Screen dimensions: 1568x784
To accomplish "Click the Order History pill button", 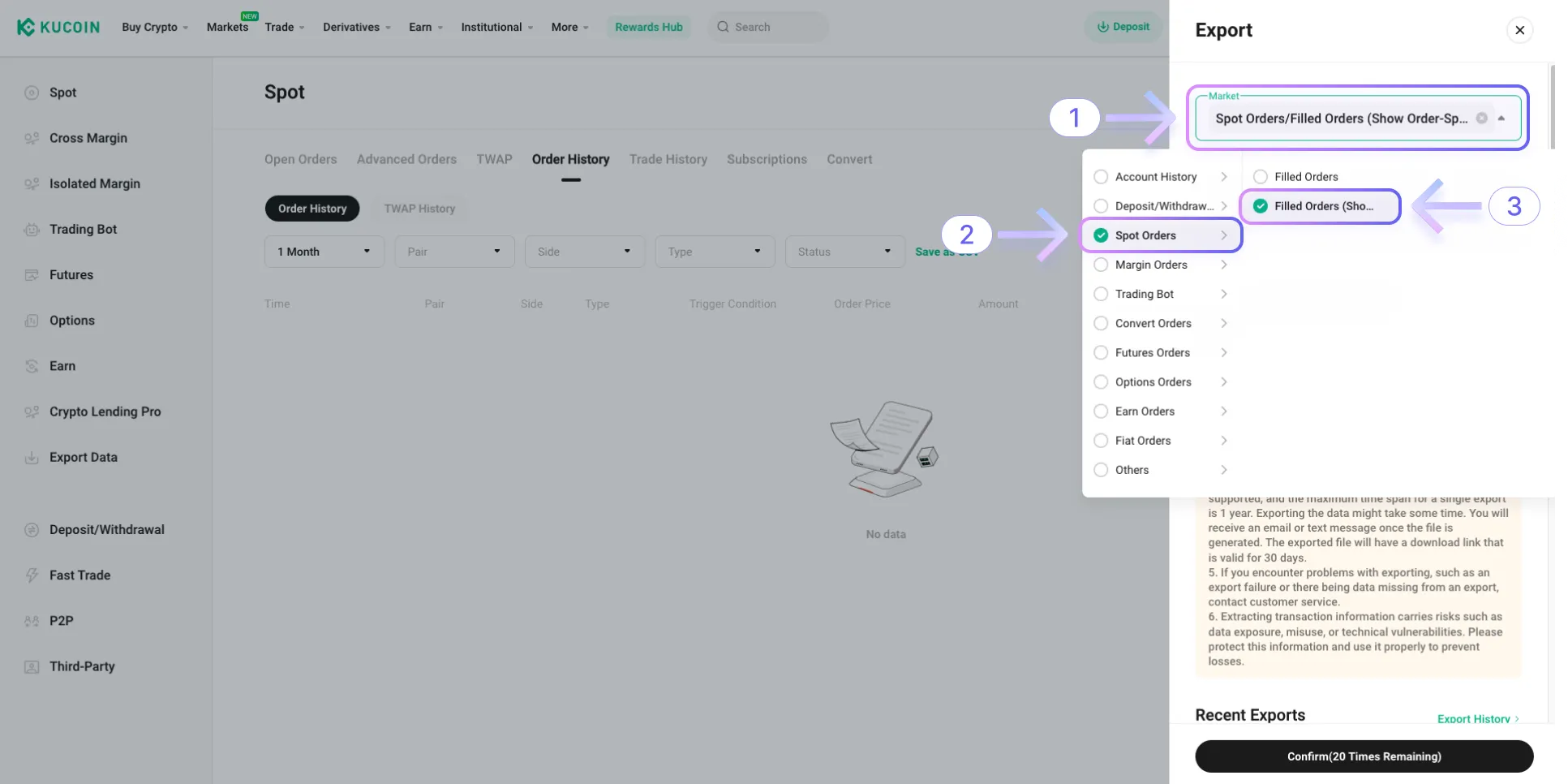I will pos(312,209).
